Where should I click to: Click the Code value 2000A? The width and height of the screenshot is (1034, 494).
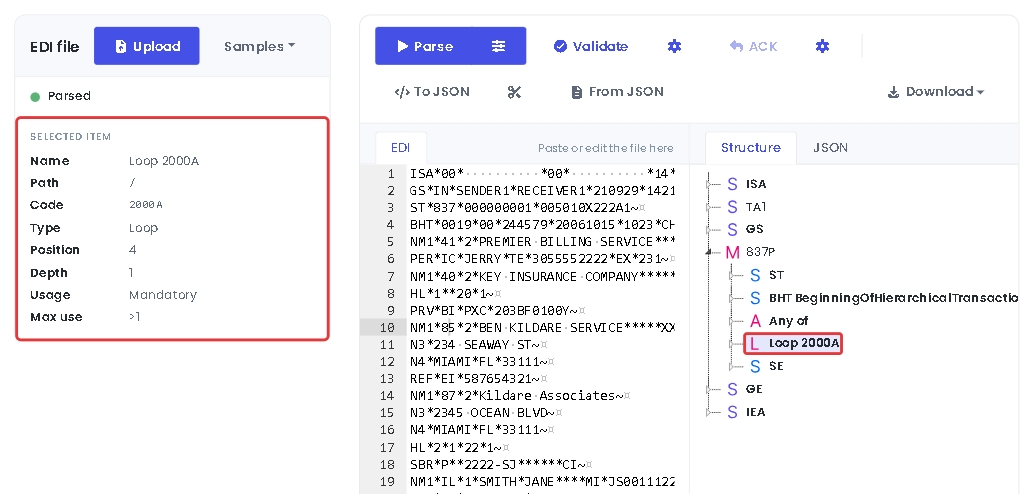point(146,205)
